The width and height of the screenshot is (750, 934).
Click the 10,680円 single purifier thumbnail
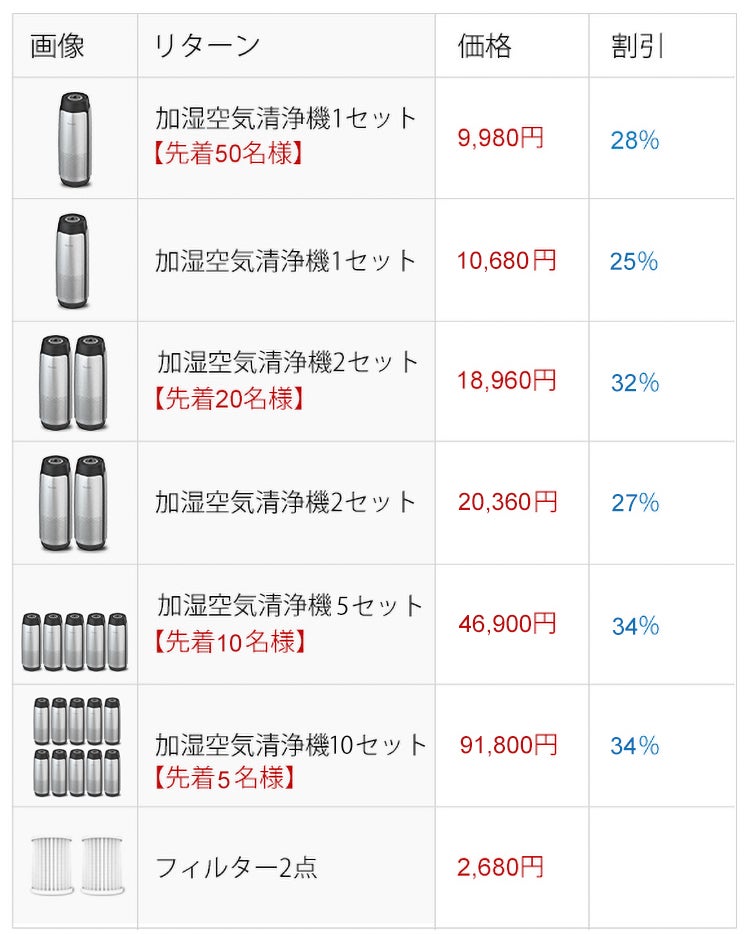click(74, 261)
